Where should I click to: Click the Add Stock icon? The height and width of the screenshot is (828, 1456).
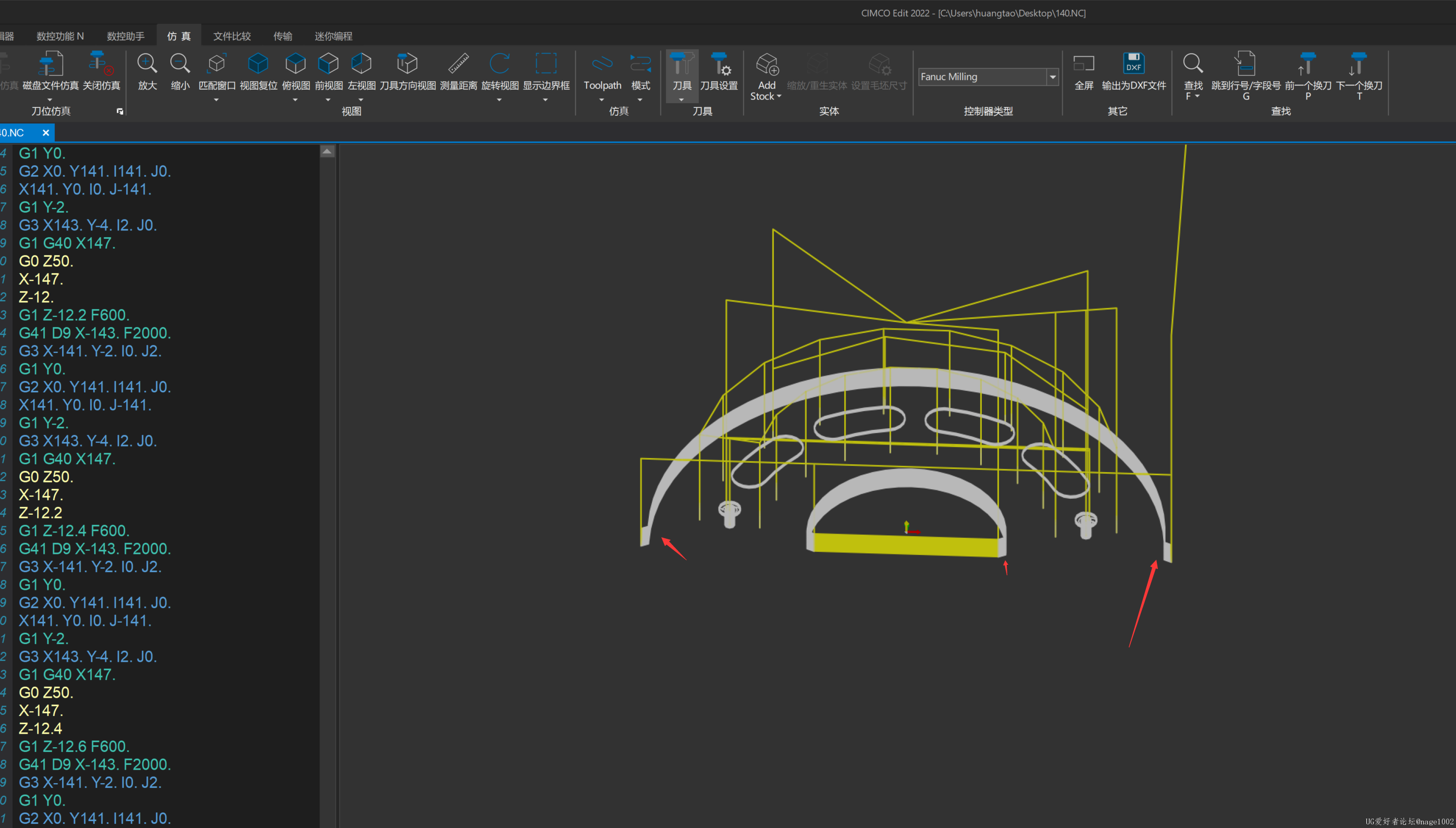coord(767,64)
